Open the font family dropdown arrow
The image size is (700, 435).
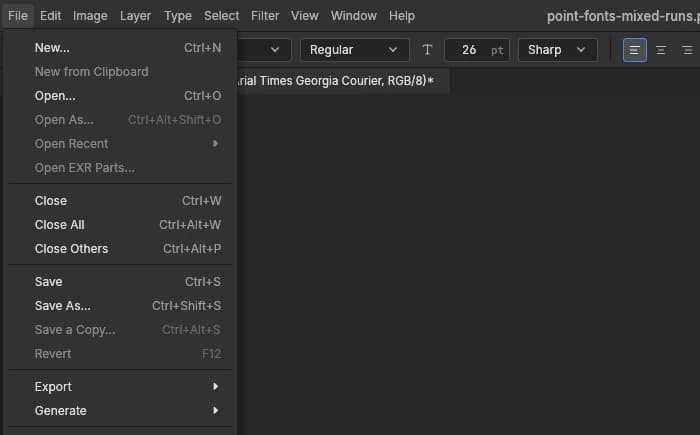point(275,50)
